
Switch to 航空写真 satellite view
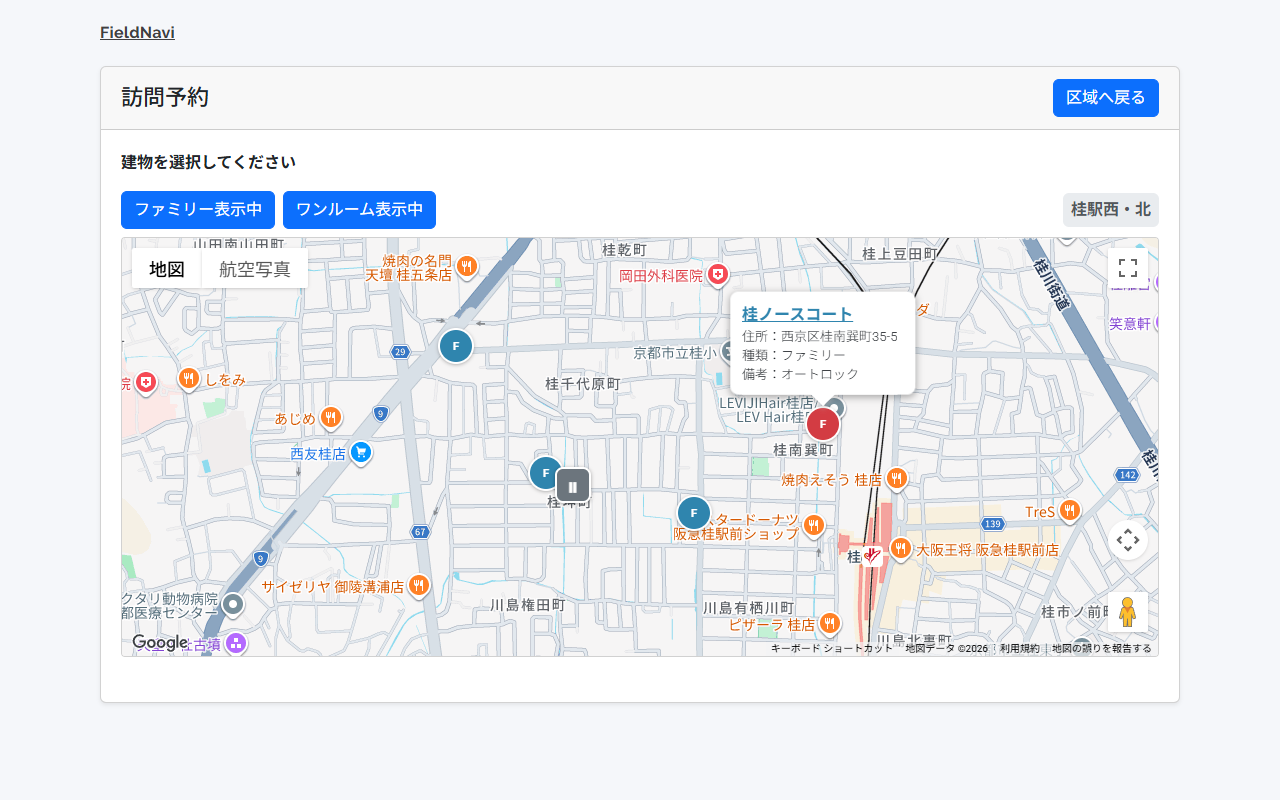(x=255, y=268)
